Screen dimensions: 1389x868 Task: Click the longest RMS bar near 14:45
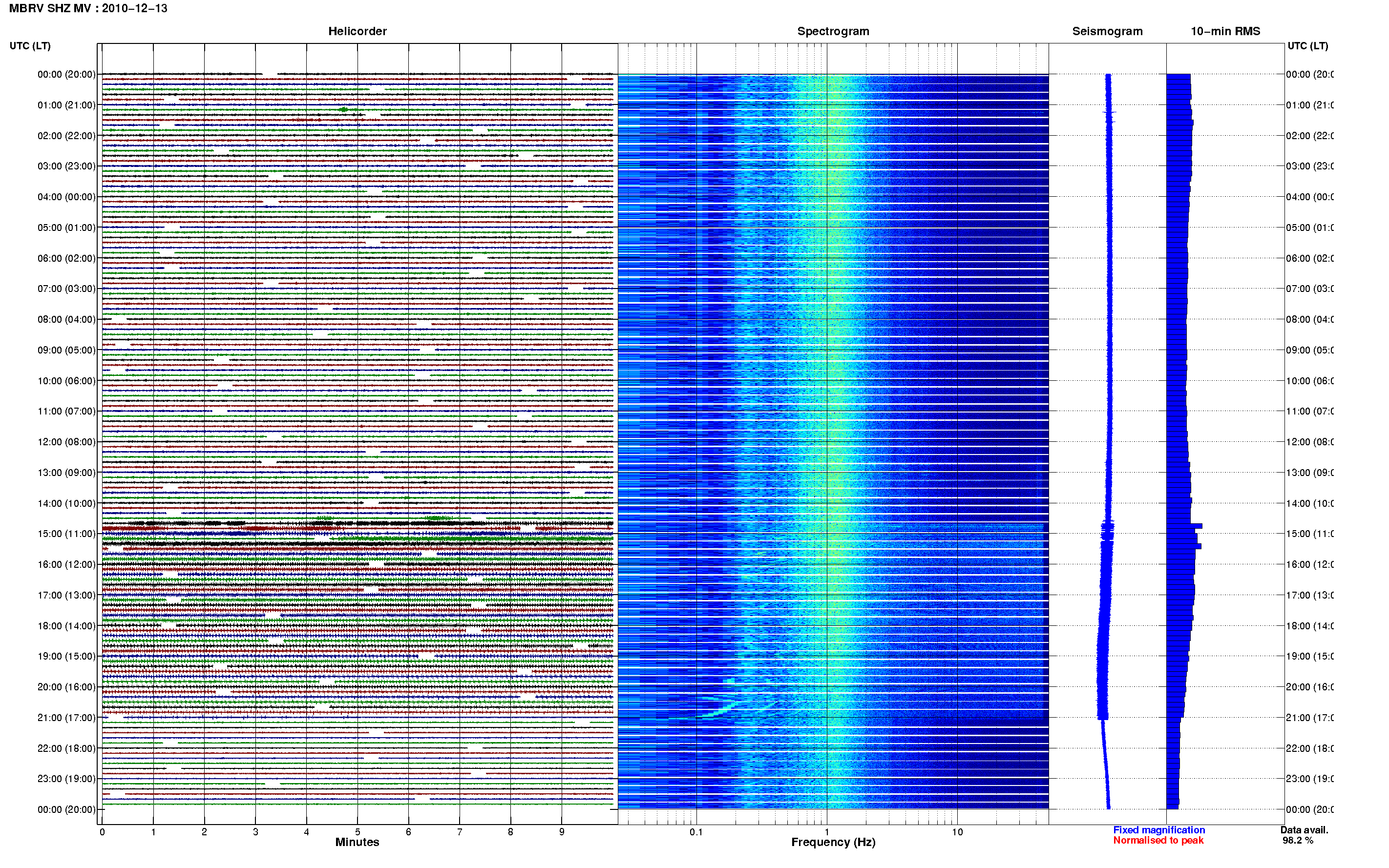pyautogui.click(x=1184, y=526)
